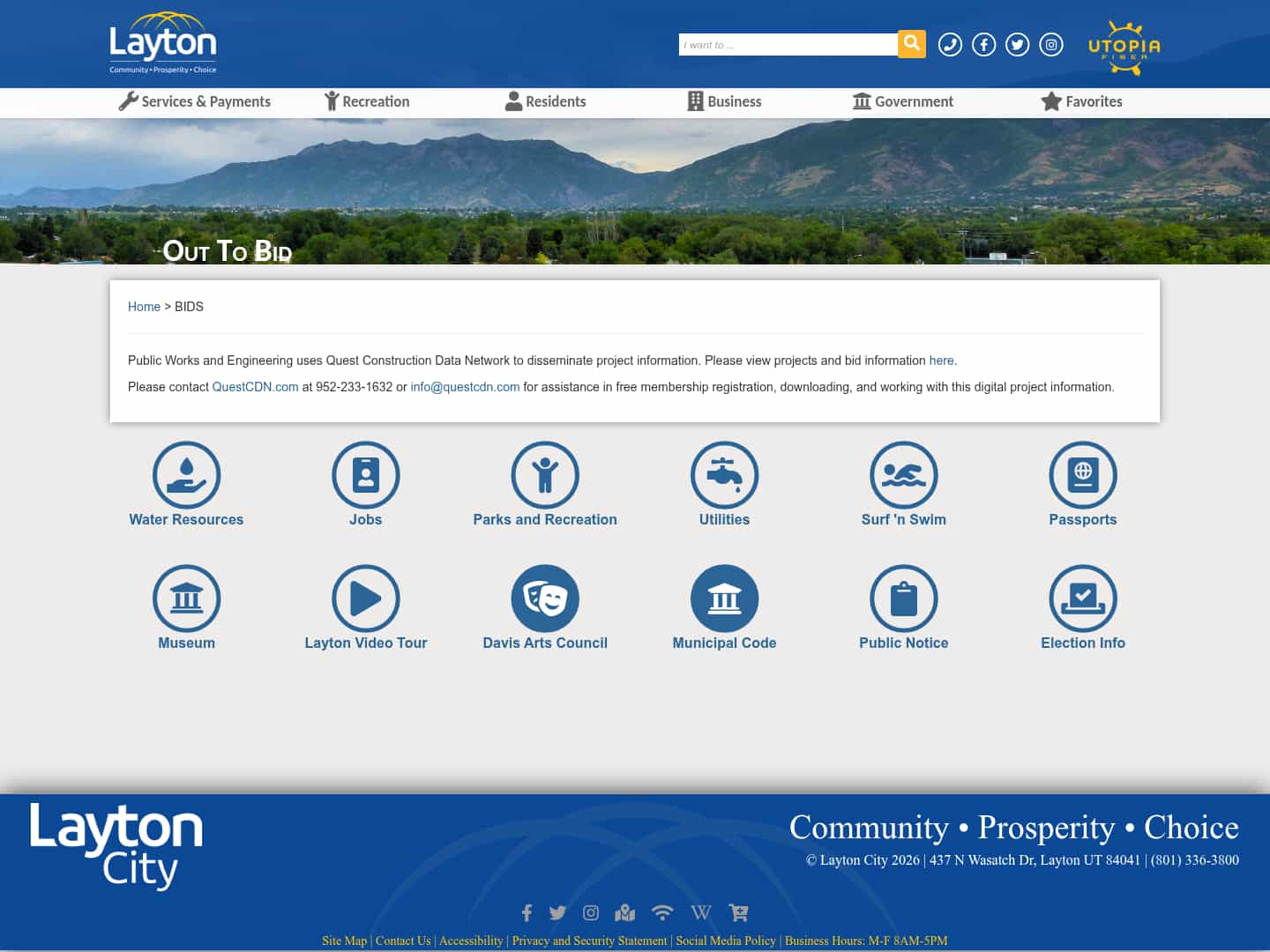
Task: Open the Municipal Code icon
Action: point(724,598)
